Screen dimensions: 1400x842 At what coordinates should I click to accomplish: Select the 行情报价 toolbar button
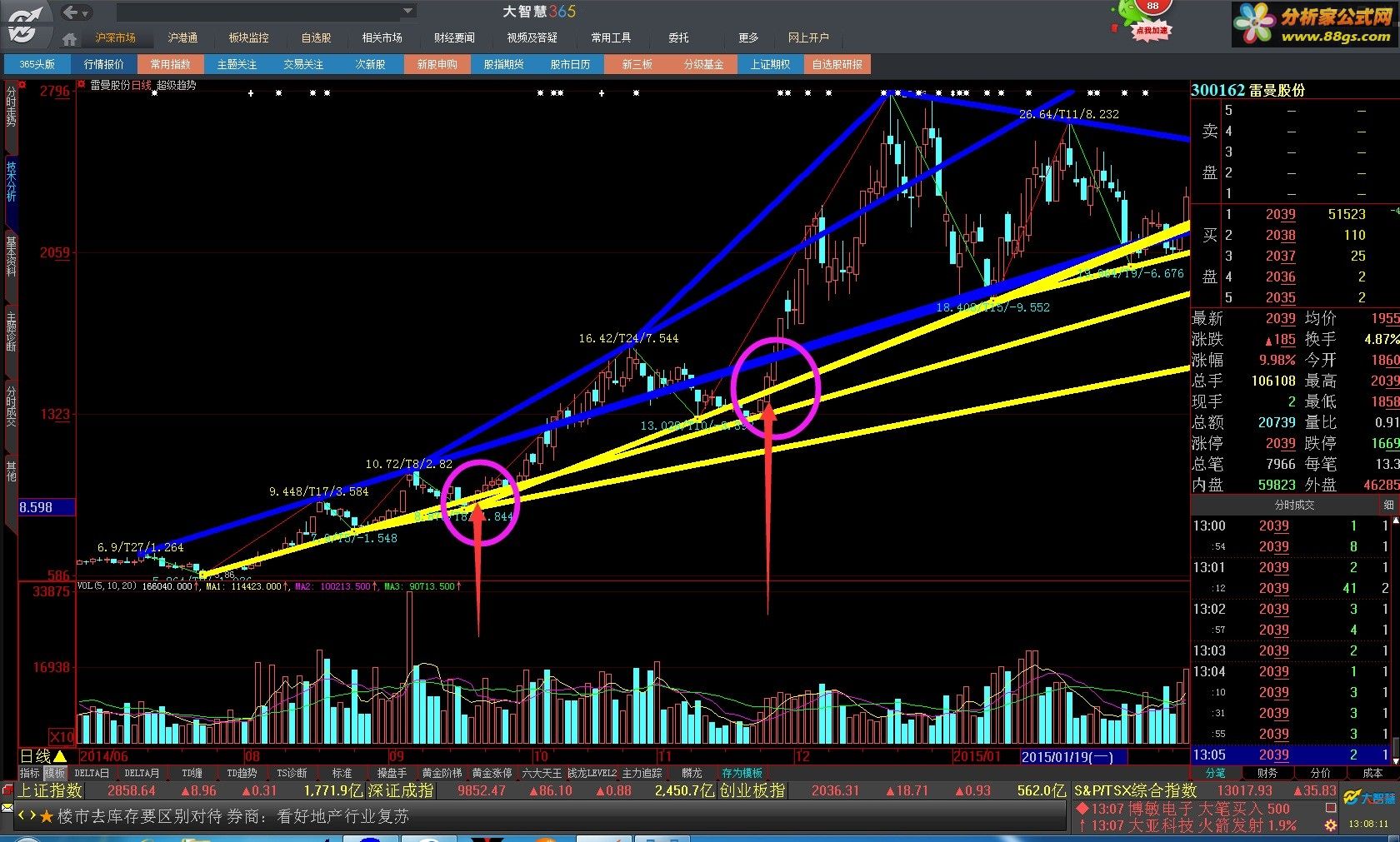click(103, 64)
